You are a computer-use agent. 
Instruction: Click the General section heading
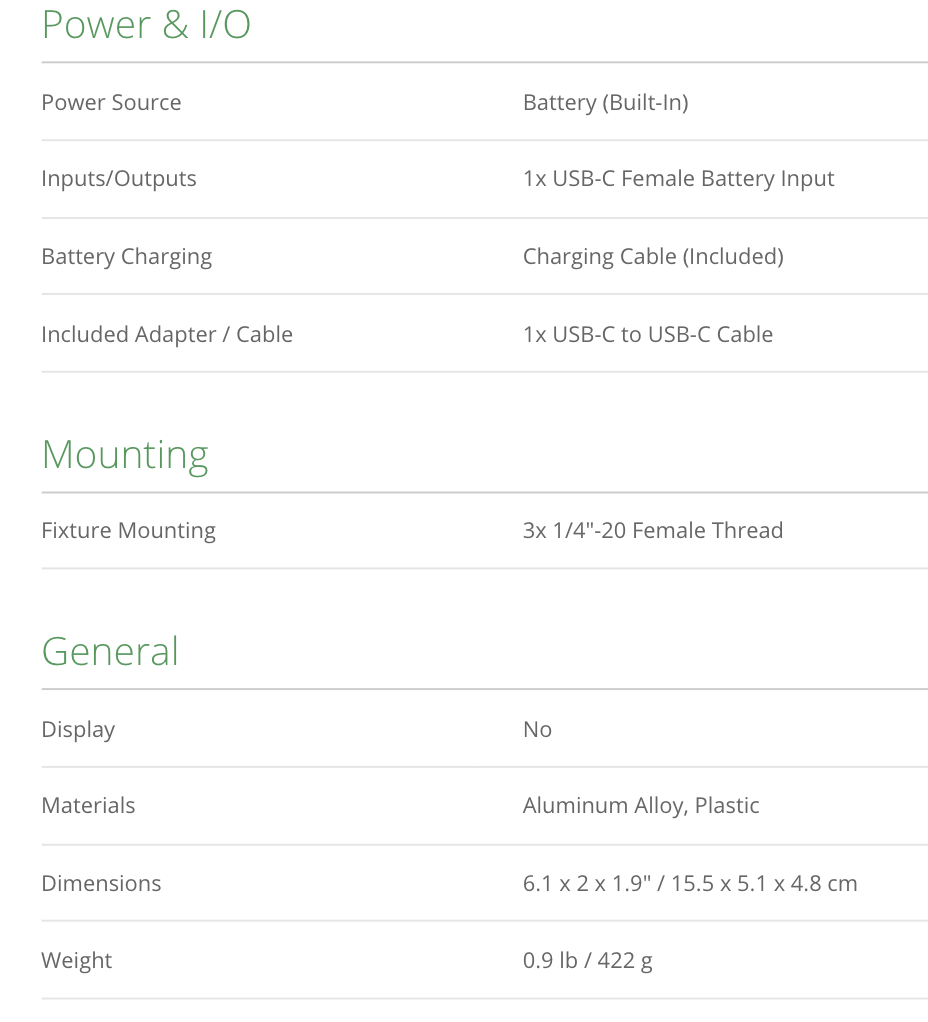110,651
